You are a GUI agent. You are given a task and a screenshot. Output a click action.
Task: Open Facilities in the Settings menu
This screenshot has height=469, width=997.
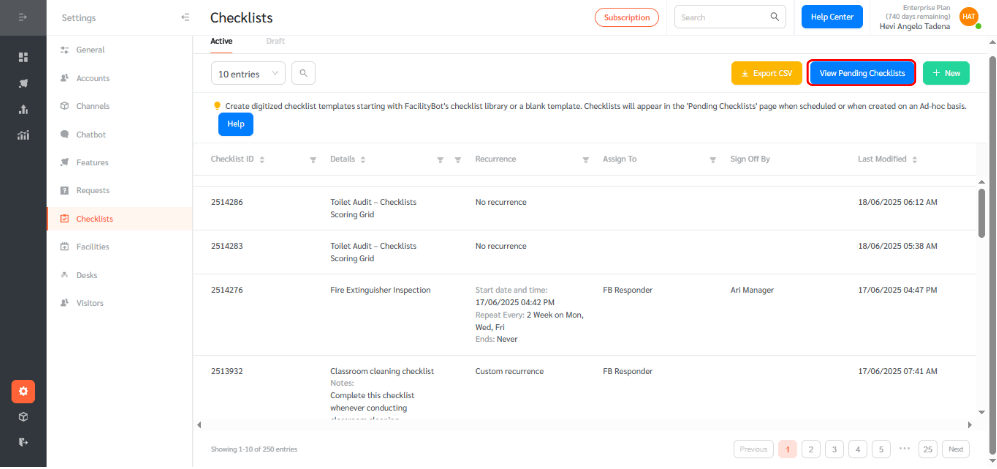point(92,246)
